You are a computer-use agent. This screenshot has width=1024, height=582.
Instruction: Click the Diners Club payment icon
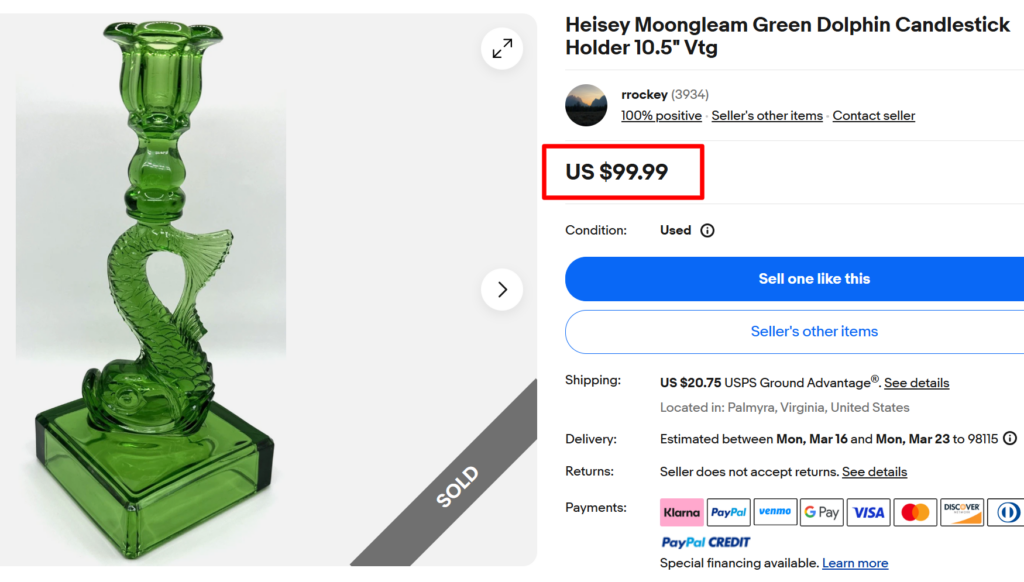click(1007, 512)
